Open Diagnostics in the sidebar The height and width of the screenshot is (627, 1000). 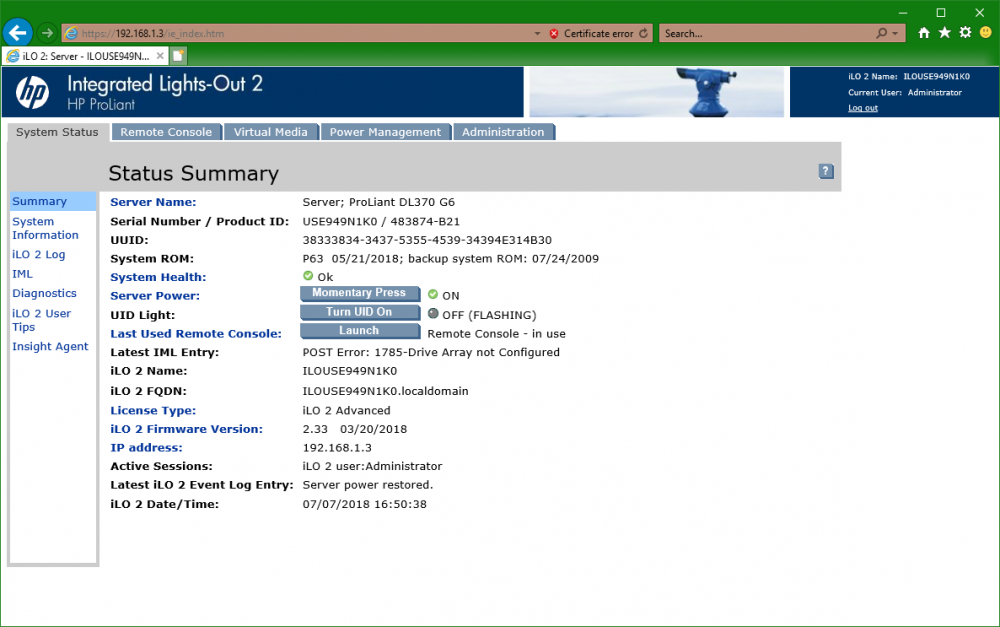click(x=45, y=293)
